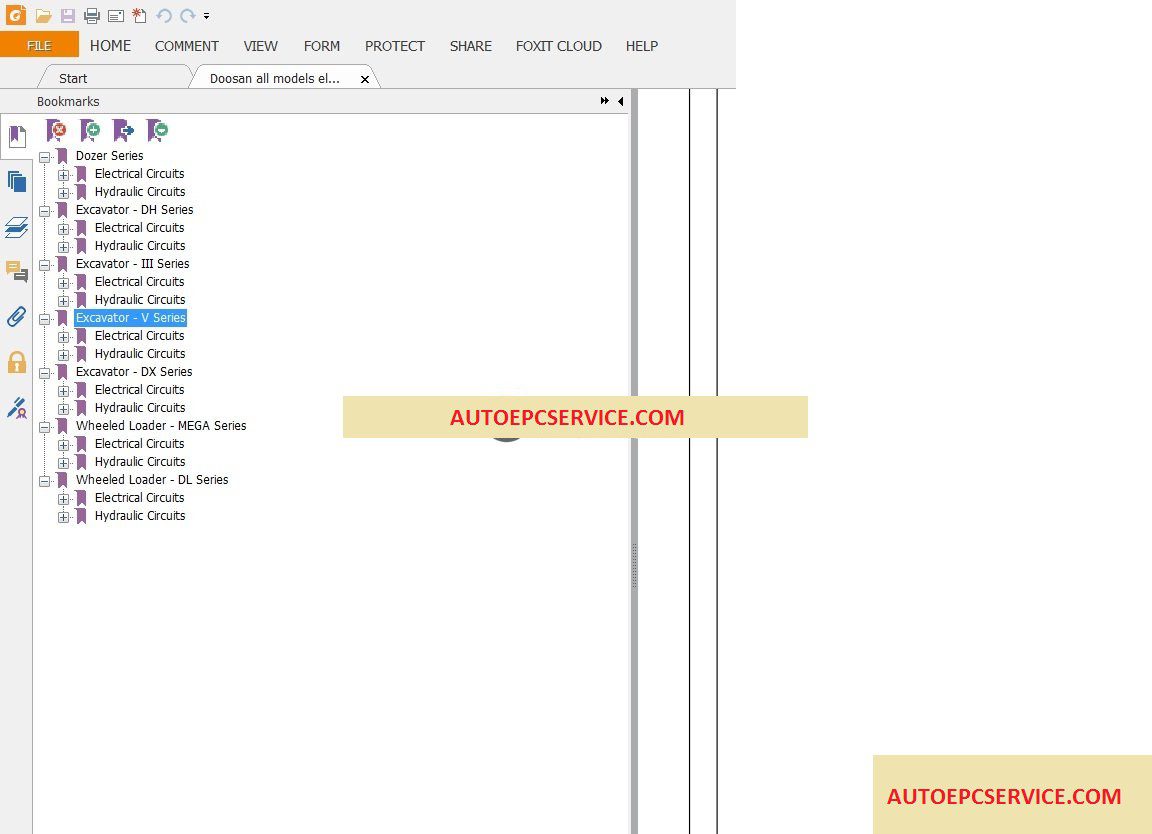This screenshot has height=834, width=1152.
Task: Open the FOXIT CLOUD ribbon tab
Action: click(x=558, y=46)
